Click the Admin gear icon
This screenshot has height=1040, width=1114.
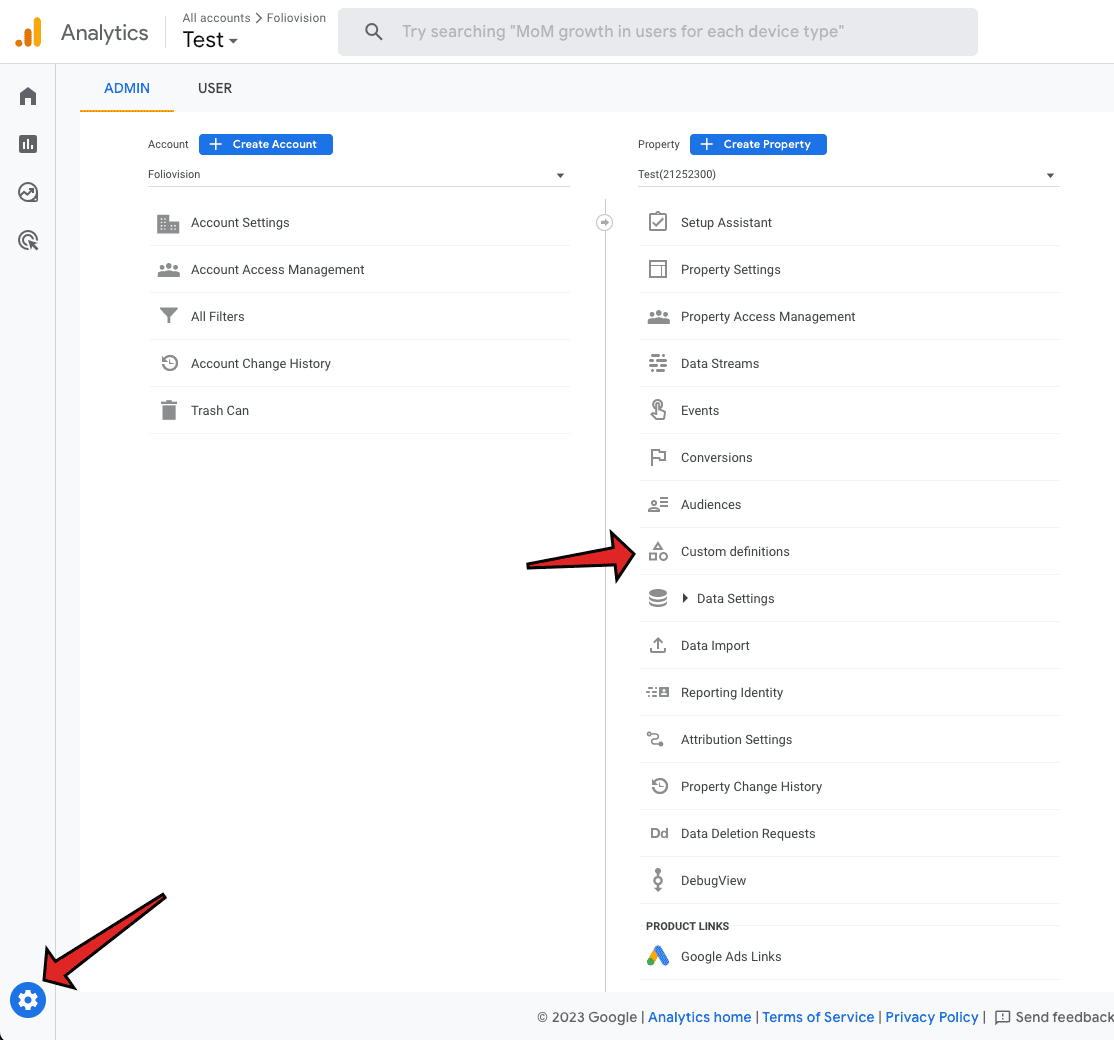click(28, 1000)
